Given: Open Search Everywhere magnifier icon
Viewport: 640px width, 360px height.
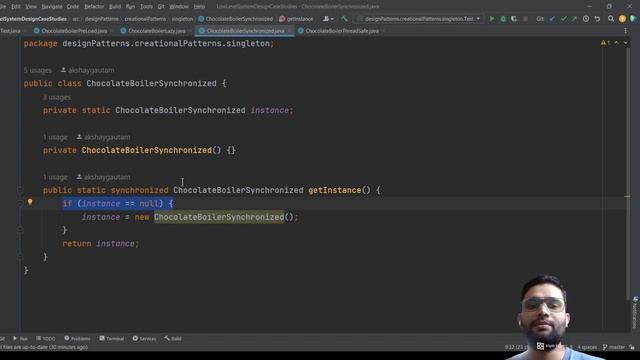Looking at the screenshot, I should 611,19.
